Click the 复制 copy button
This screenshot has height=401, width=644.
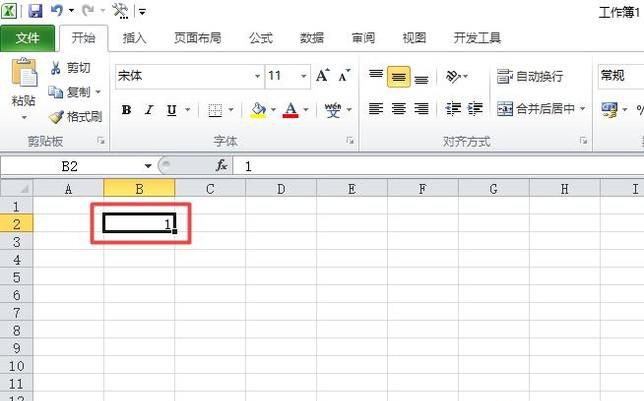point(70,92)
